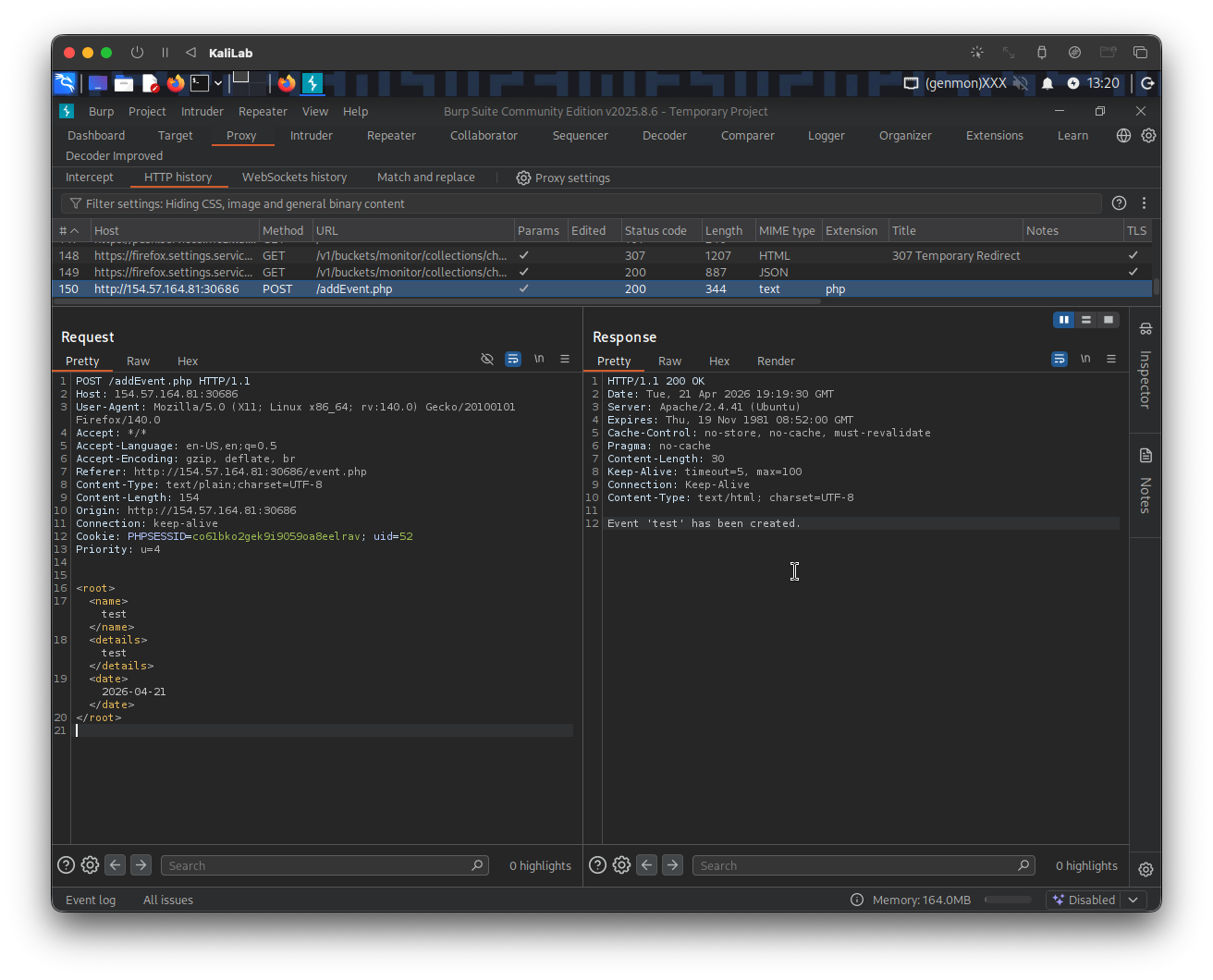Screen dimensions: 1213x980
Task: Open Proxy settings
Action: click(563, 178)
